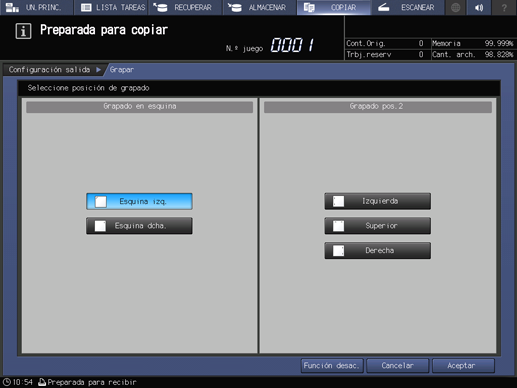
Task: Click the printer icon before Preparada para recibir
Action: point(42,382)
